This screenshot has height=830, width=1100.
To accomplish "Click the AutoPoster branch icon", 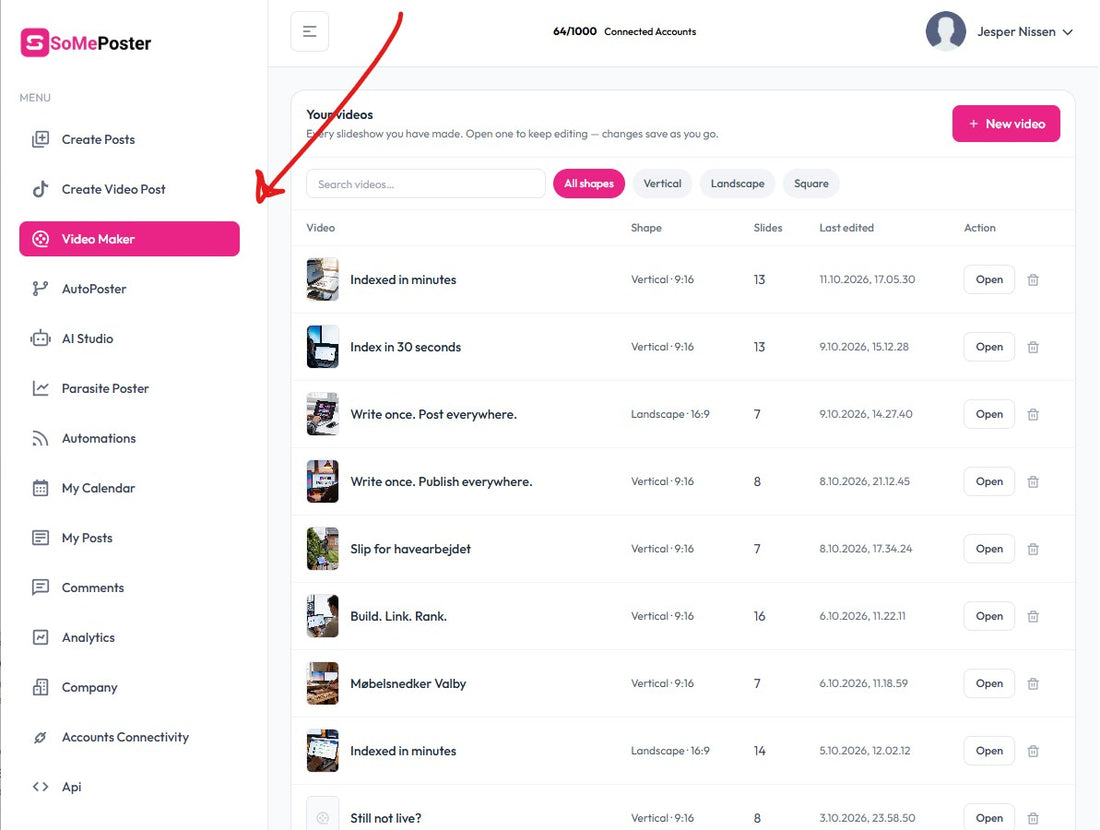I will [41, 288].
